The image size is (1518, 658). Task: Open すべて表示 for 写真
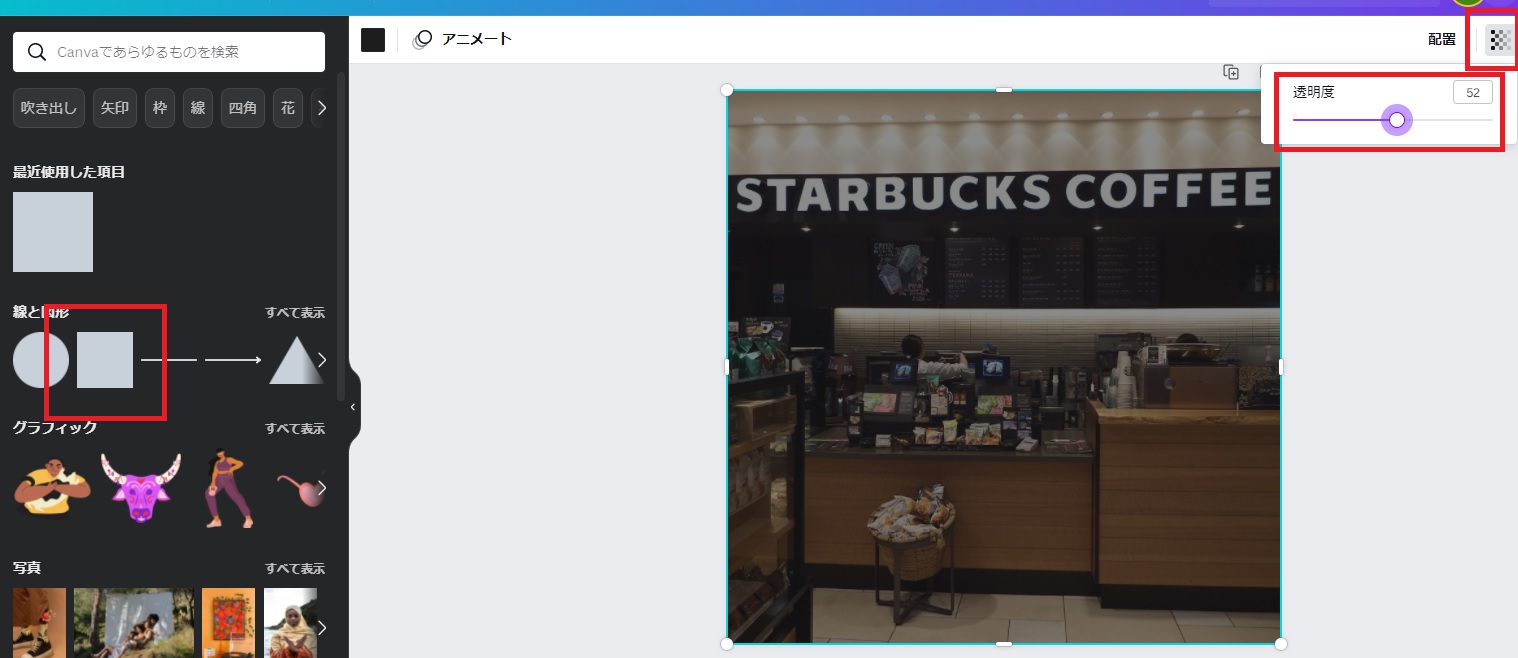click(295, 568)
